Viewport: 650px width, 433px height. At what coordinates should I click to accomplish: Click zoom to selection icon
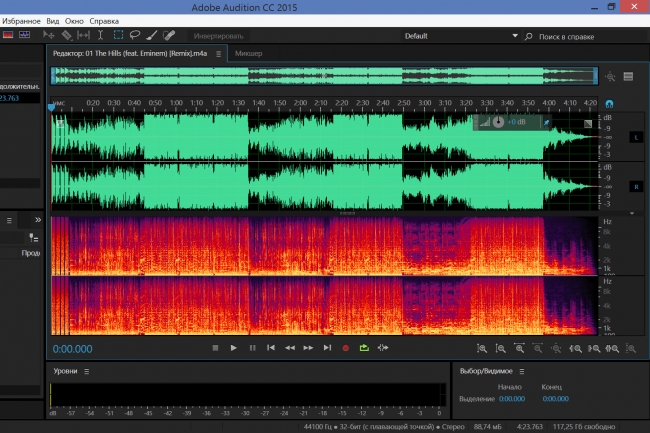612,348
